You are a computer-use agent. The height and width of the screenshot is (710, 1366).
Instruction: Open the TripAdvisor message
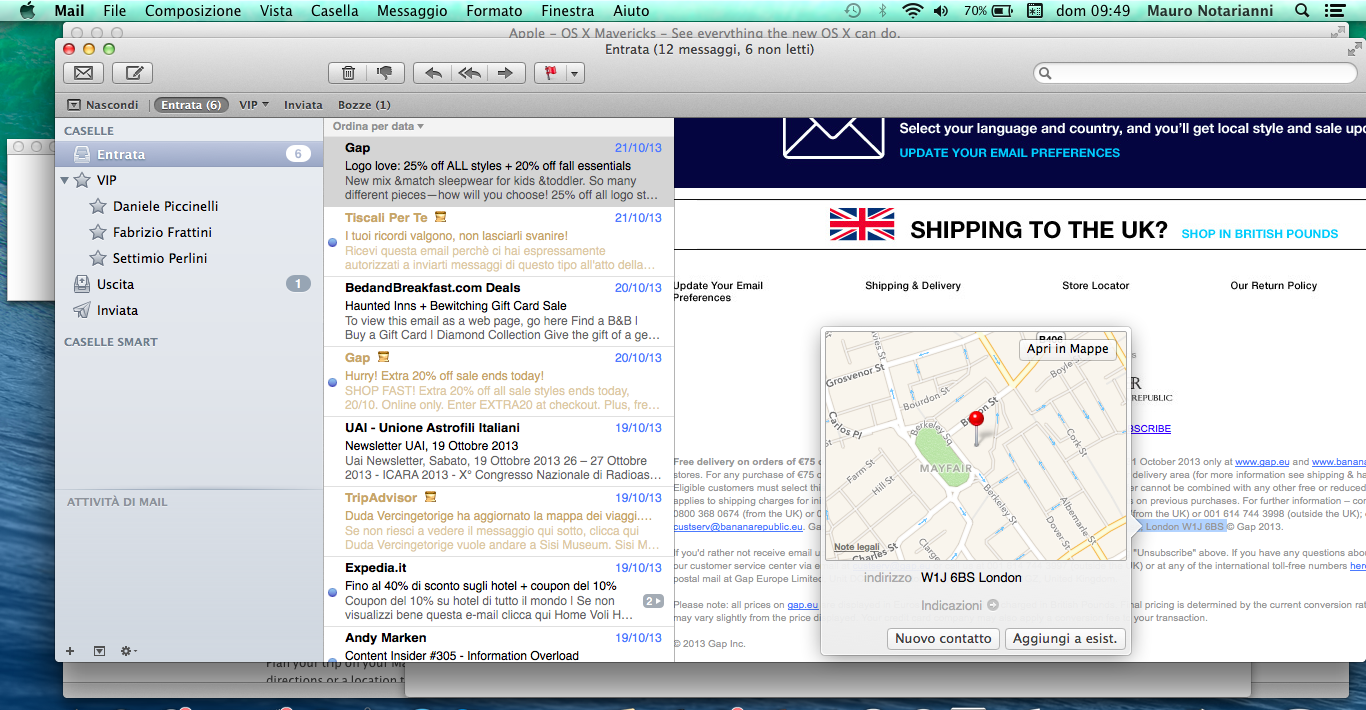pos(499,521)
